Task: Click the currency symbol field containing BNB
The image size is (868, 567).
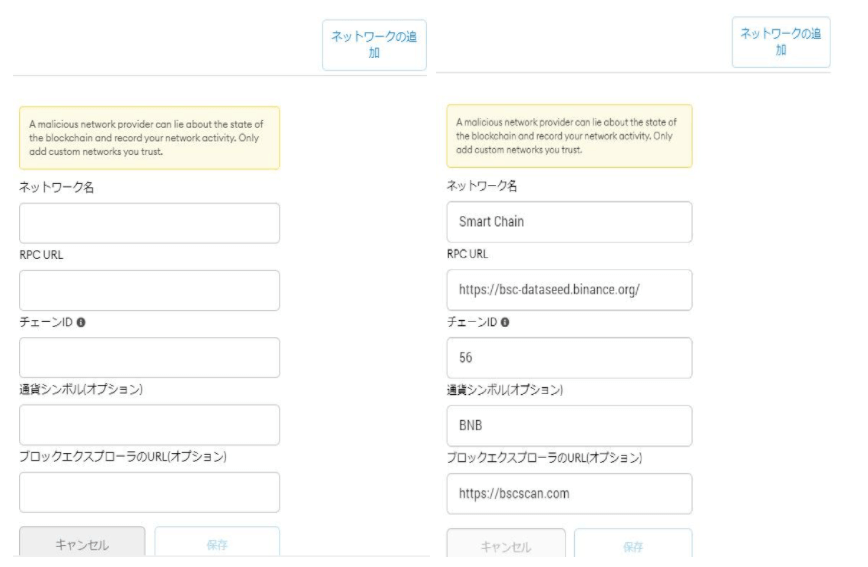Action: 568,425
